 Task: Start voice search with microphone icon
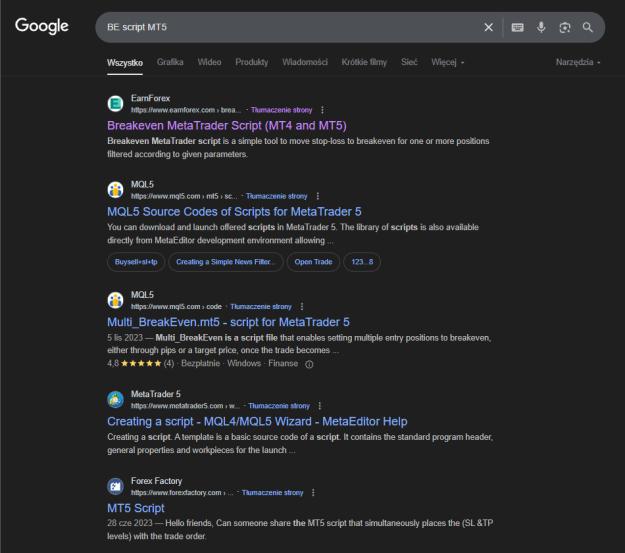point(541,27)
